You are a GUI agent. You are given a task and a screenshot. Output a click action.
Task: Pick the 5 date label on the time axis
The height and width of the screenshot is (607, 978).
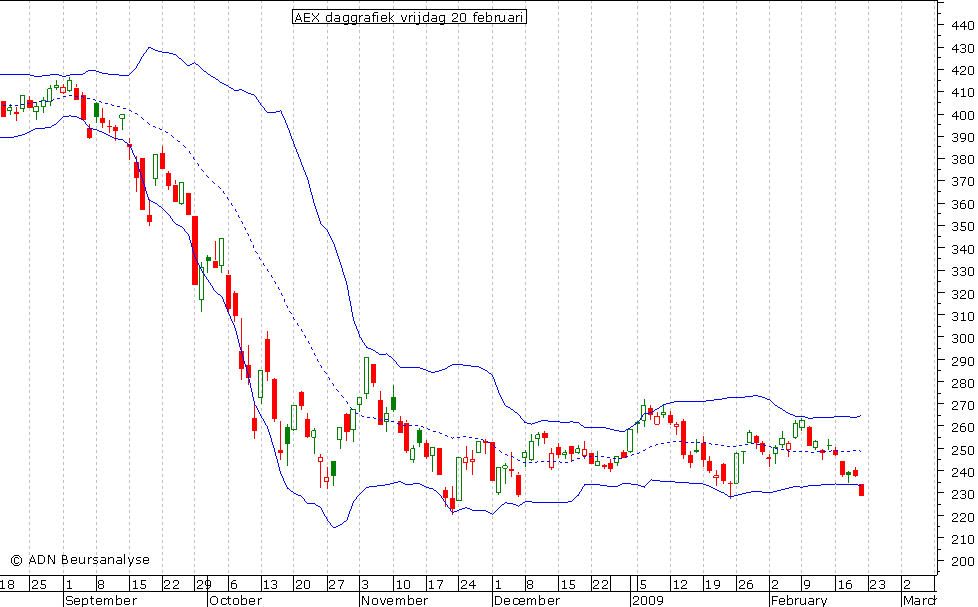coord(643,585)
